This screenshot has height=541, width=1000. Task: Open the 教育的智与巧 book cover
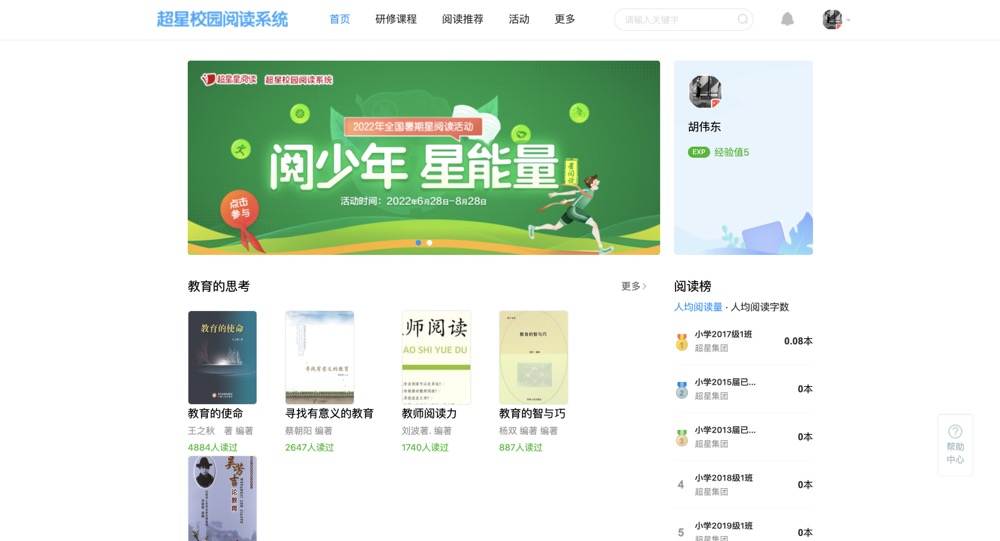pyautogui.click(x=533, y=357)
